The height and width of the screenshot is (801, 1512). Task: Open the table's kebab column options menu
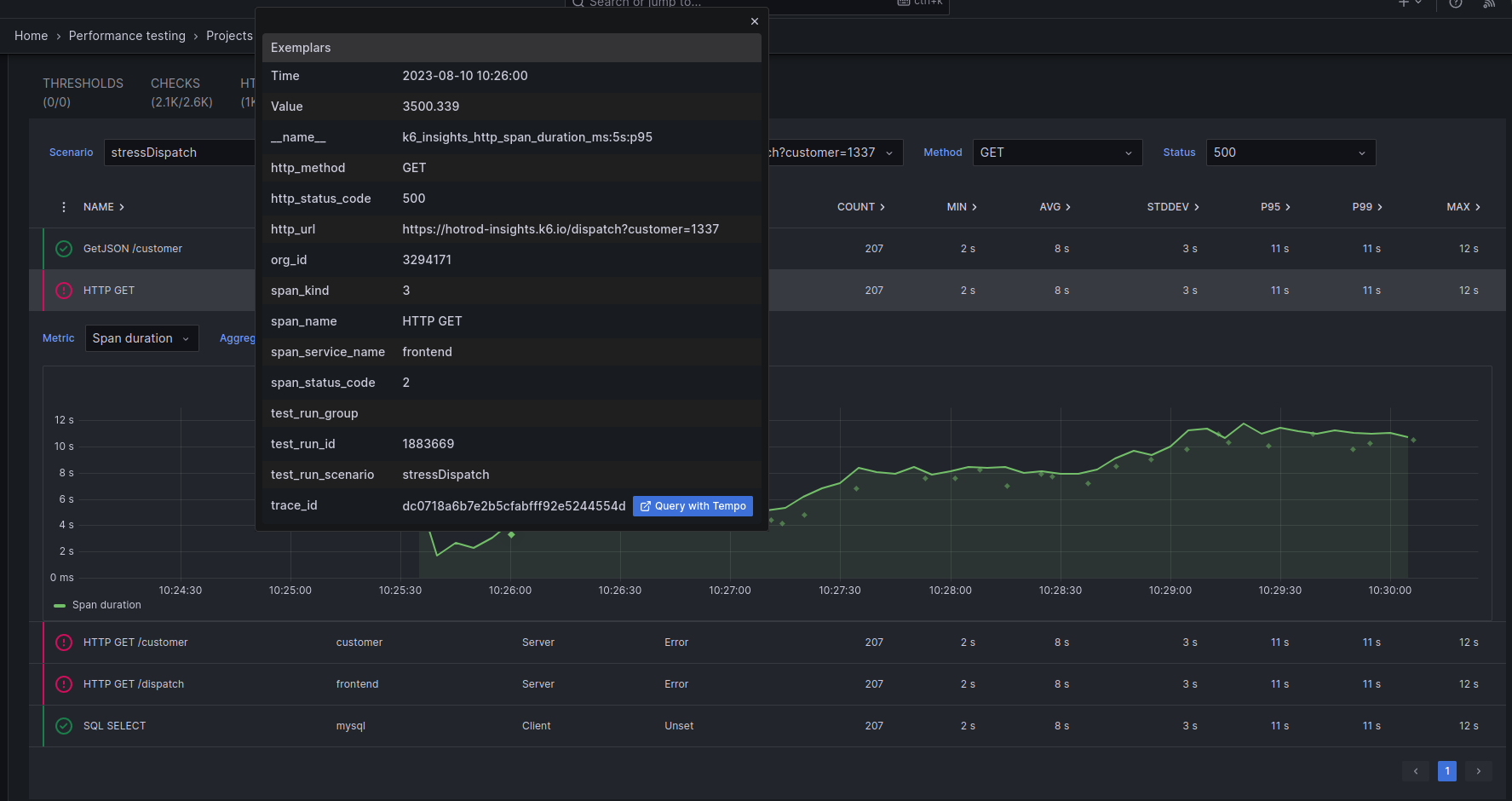tap(64, 206)
